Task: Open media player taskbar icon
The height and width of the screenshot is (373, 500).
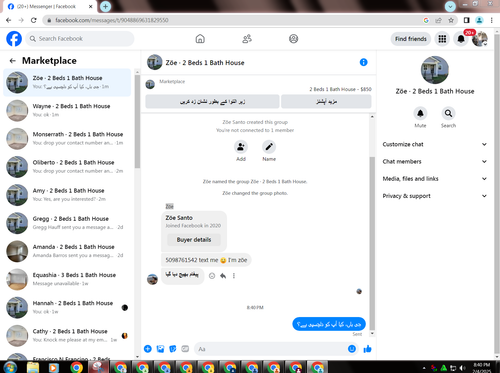Action: coord(53,367)
